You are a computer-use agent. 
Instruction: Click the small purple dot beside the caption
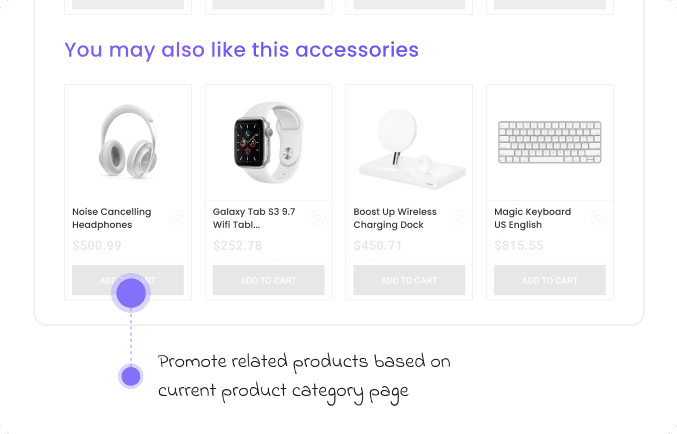pyautogui.click(x=130, y=376)
